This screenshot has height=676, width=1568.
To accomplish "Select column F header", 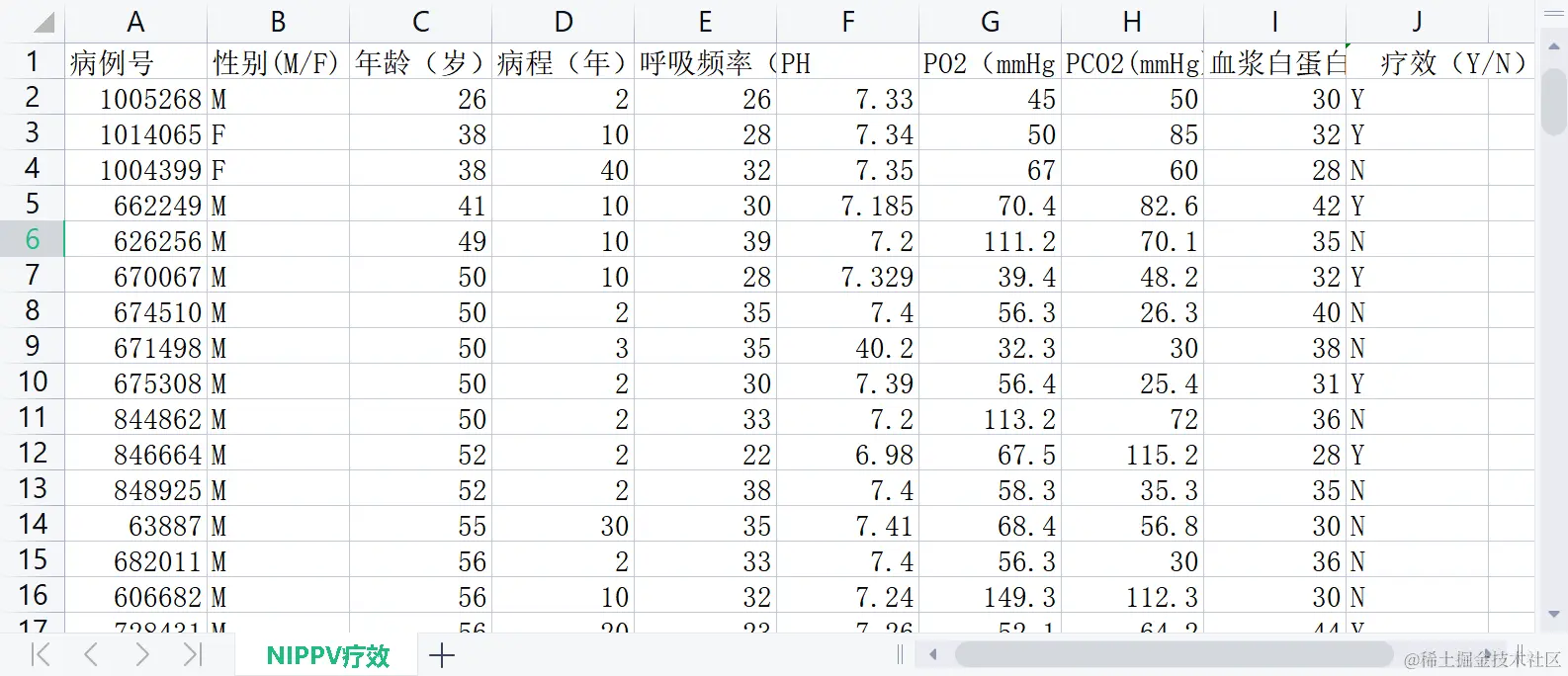I will coord(848,22).
